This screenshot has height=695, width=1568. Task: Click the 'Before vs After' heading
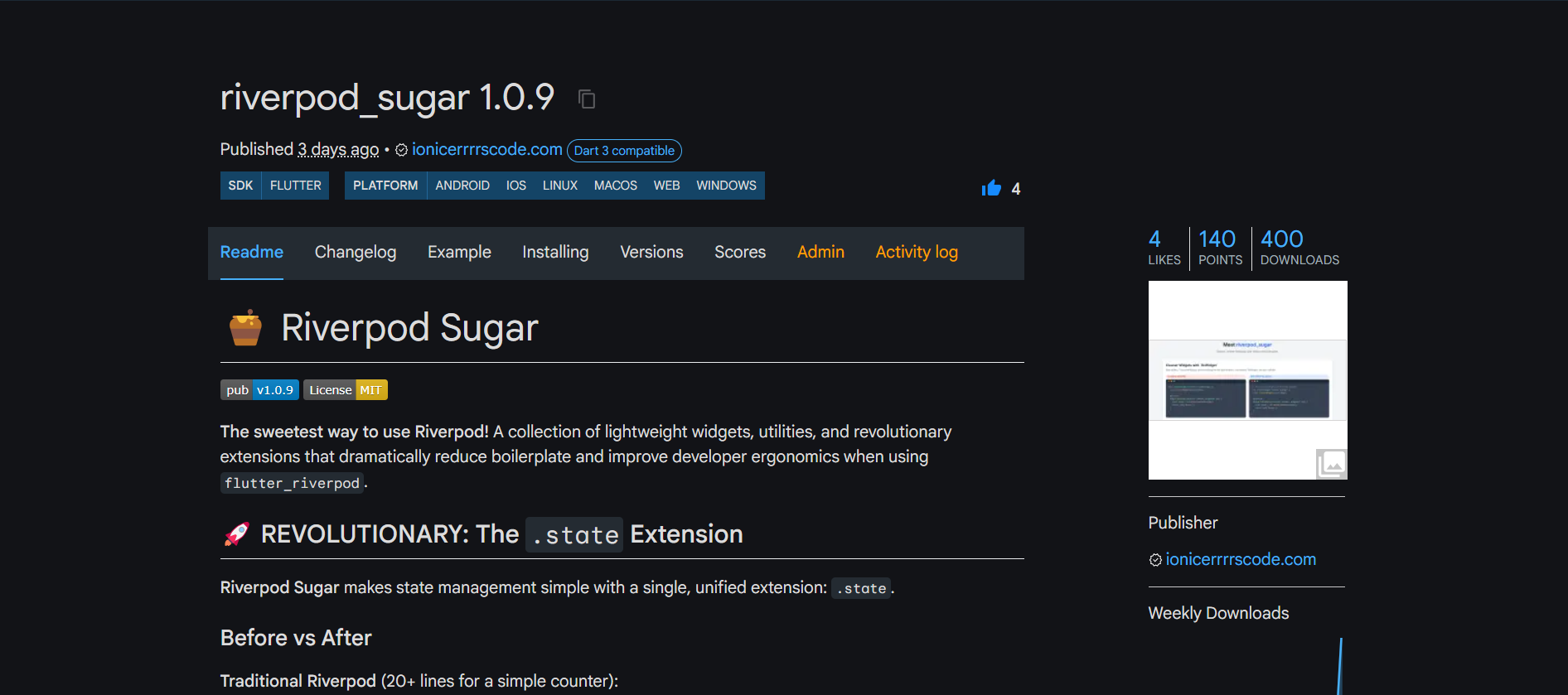tap(296, 638)
